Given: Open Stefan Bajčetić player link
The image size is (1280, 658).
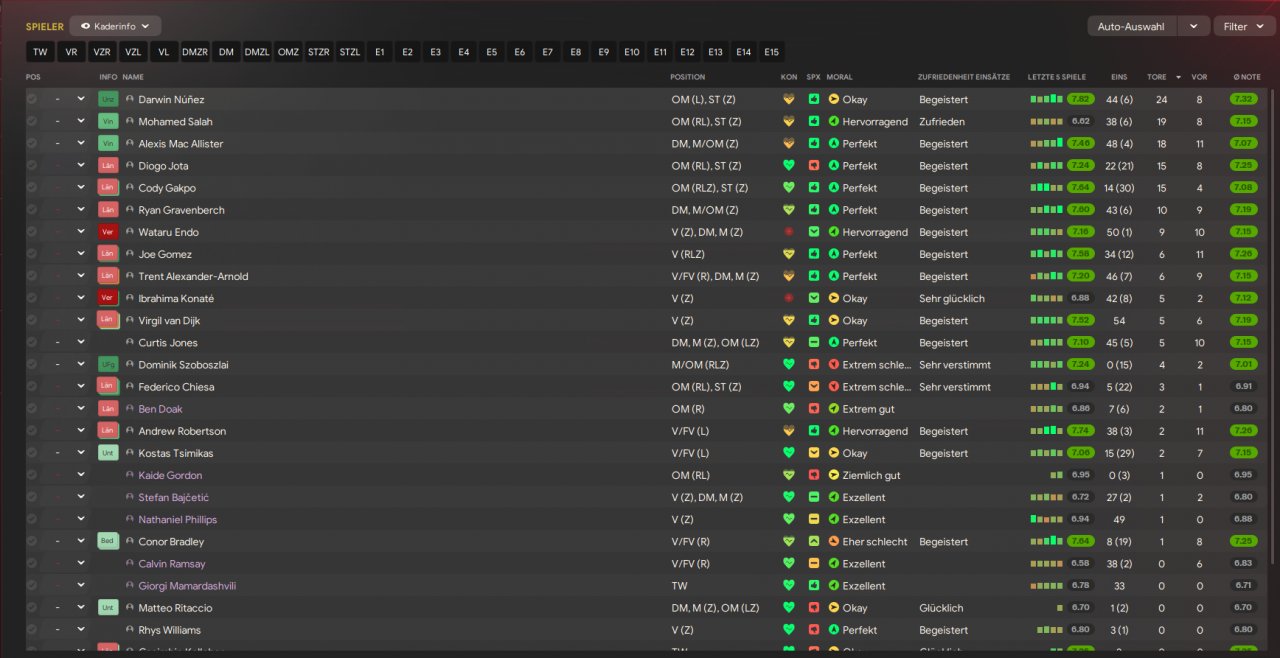Looking at the screenshot, I should point(173,497).
